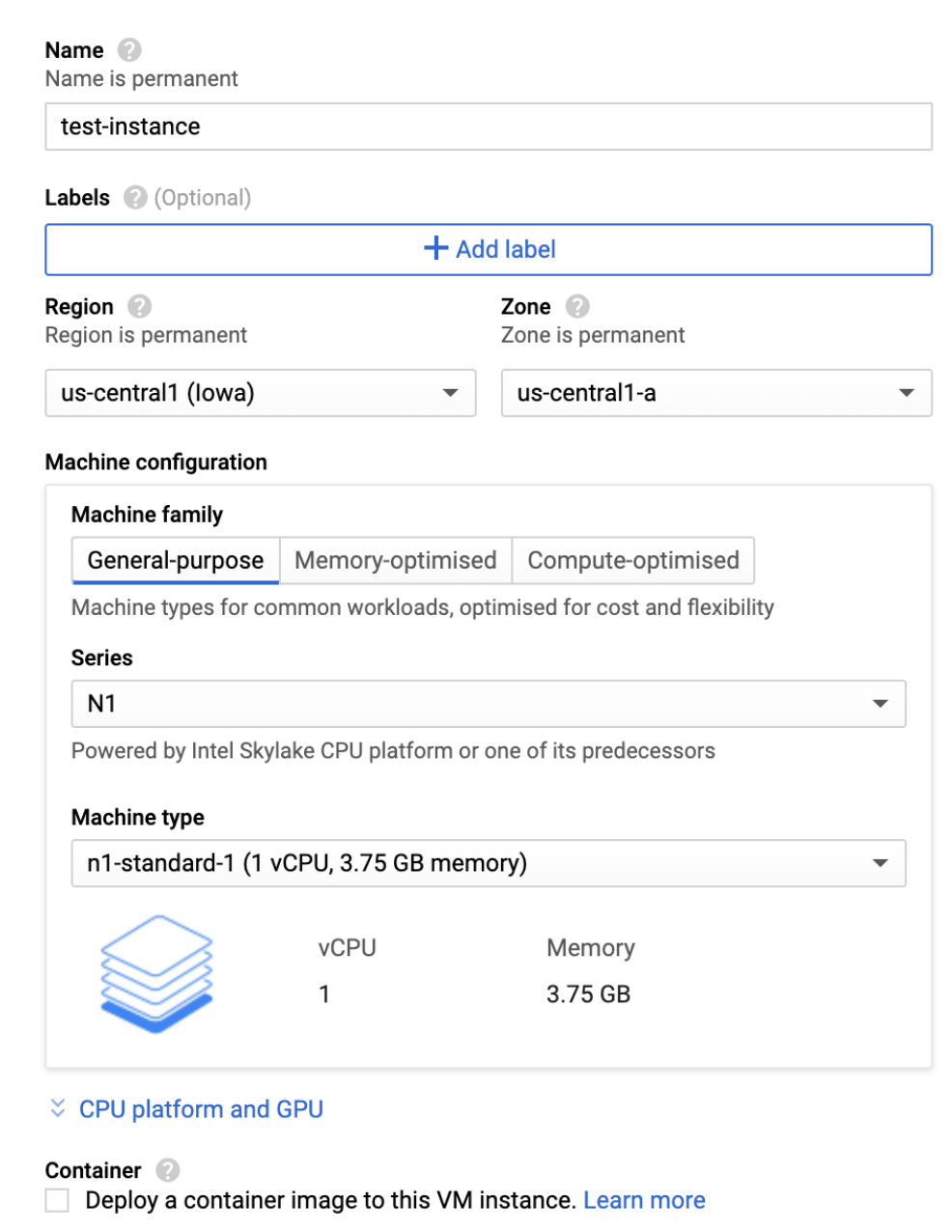Click the Zone help question mark icon

578,306
